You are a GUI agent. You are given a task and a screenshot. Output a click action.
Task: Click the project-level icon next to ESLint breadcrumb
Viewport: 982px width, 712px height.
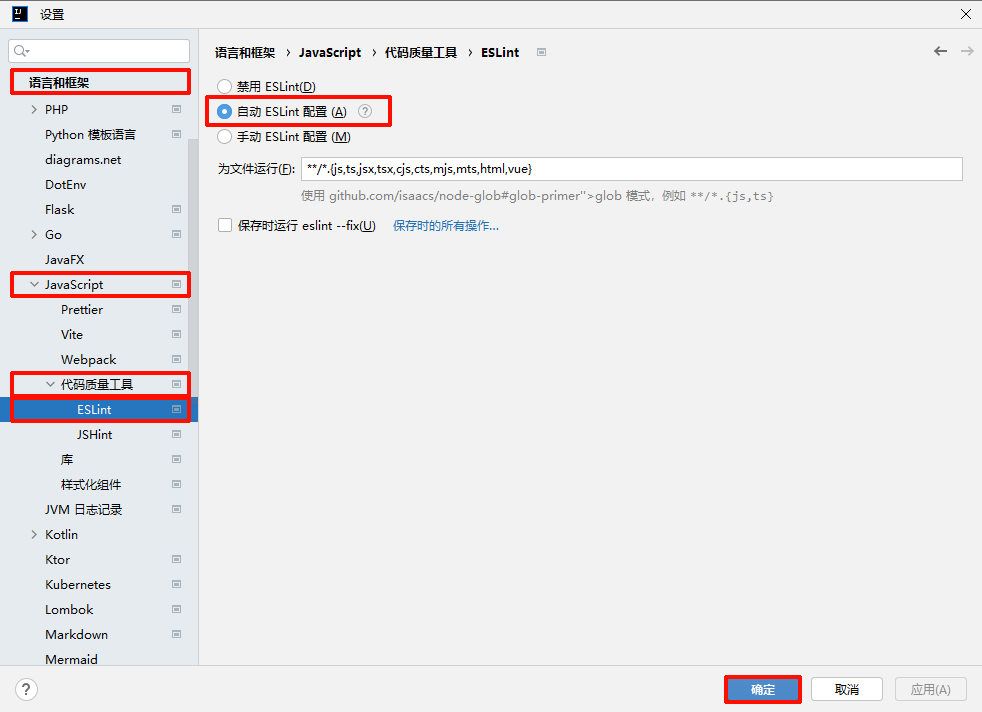pos(541,52)
